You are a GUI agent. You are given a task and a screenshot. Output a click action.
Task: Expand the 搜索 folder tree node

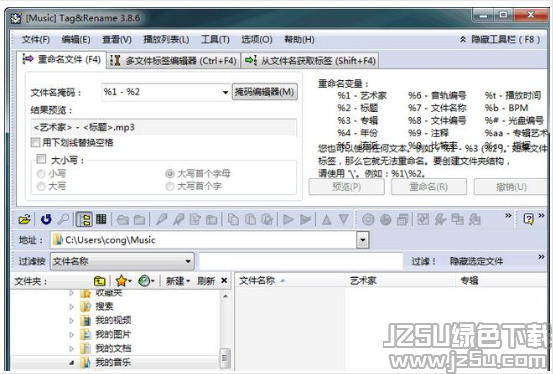(72, 307)
